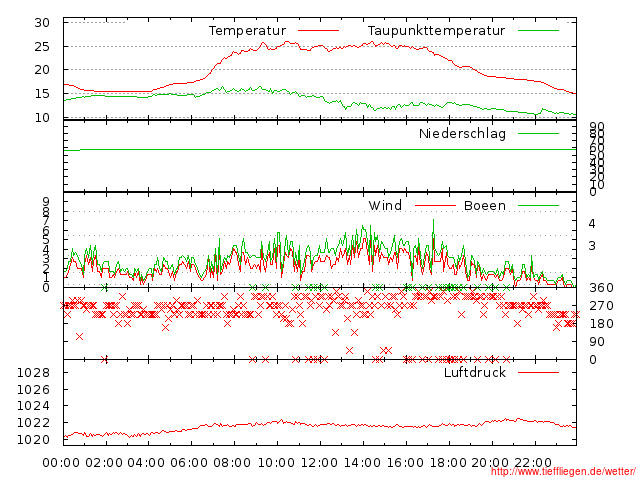This screenshot has width=640, height=480.
Task: Click the green Boeen legend line
Action: [538, 205]
